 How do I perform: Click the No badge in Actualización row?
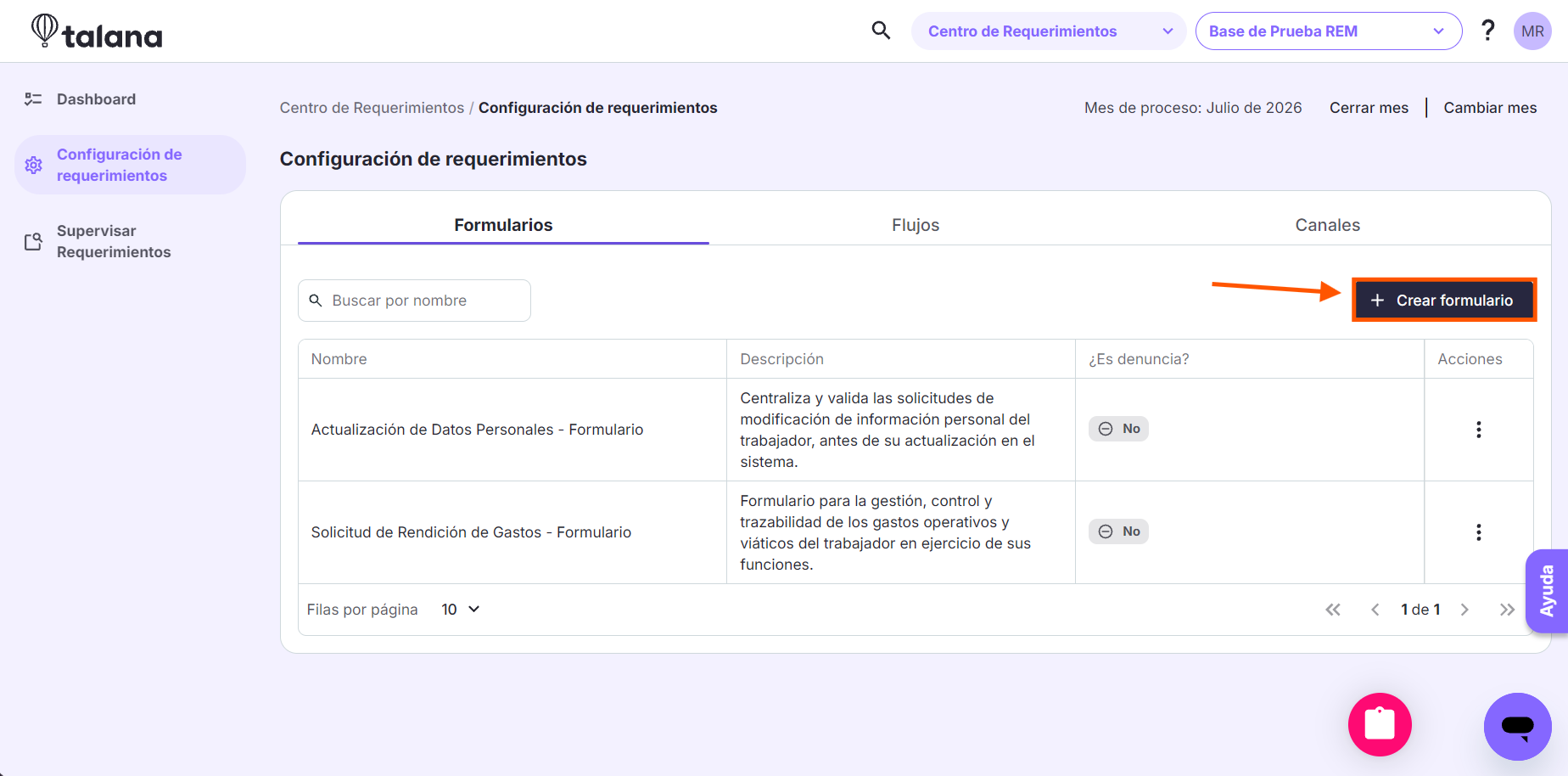point(1118,429)
